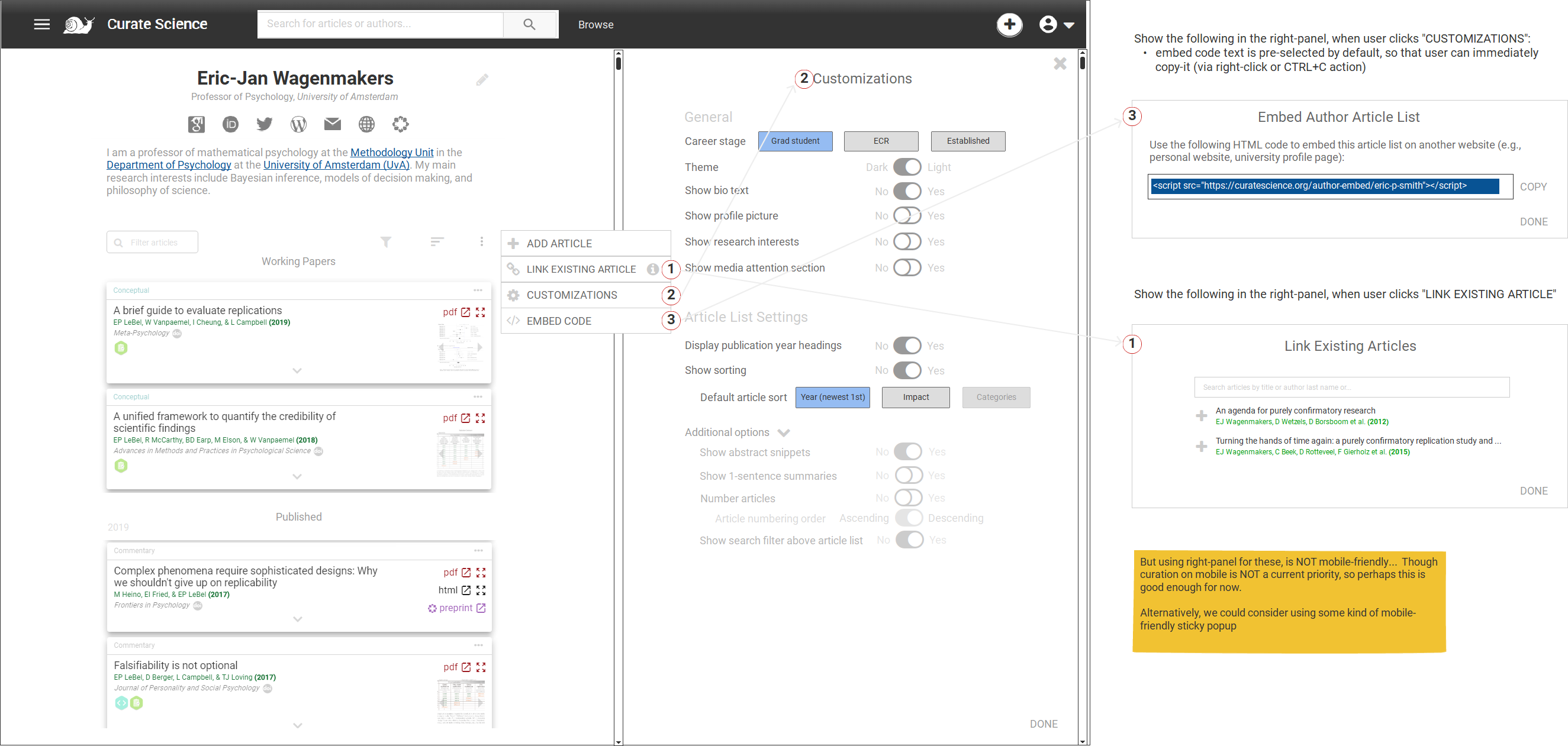Toggle the Dark/Light Theme switch
This screenshot has height=746, width=1568.
[x=907, y=167]
